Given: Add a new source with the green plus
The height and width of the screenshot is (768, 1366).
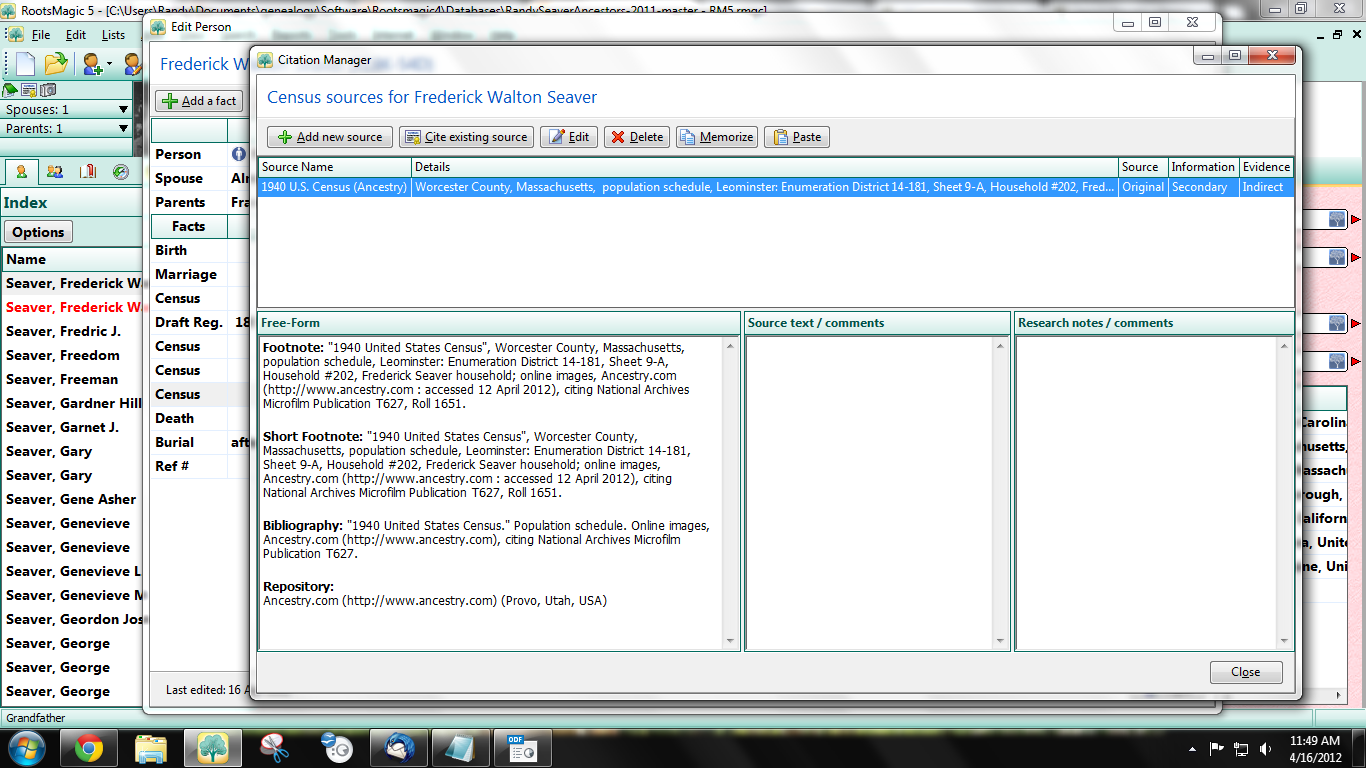Looking at the screenshot, I should coord(329,137).
